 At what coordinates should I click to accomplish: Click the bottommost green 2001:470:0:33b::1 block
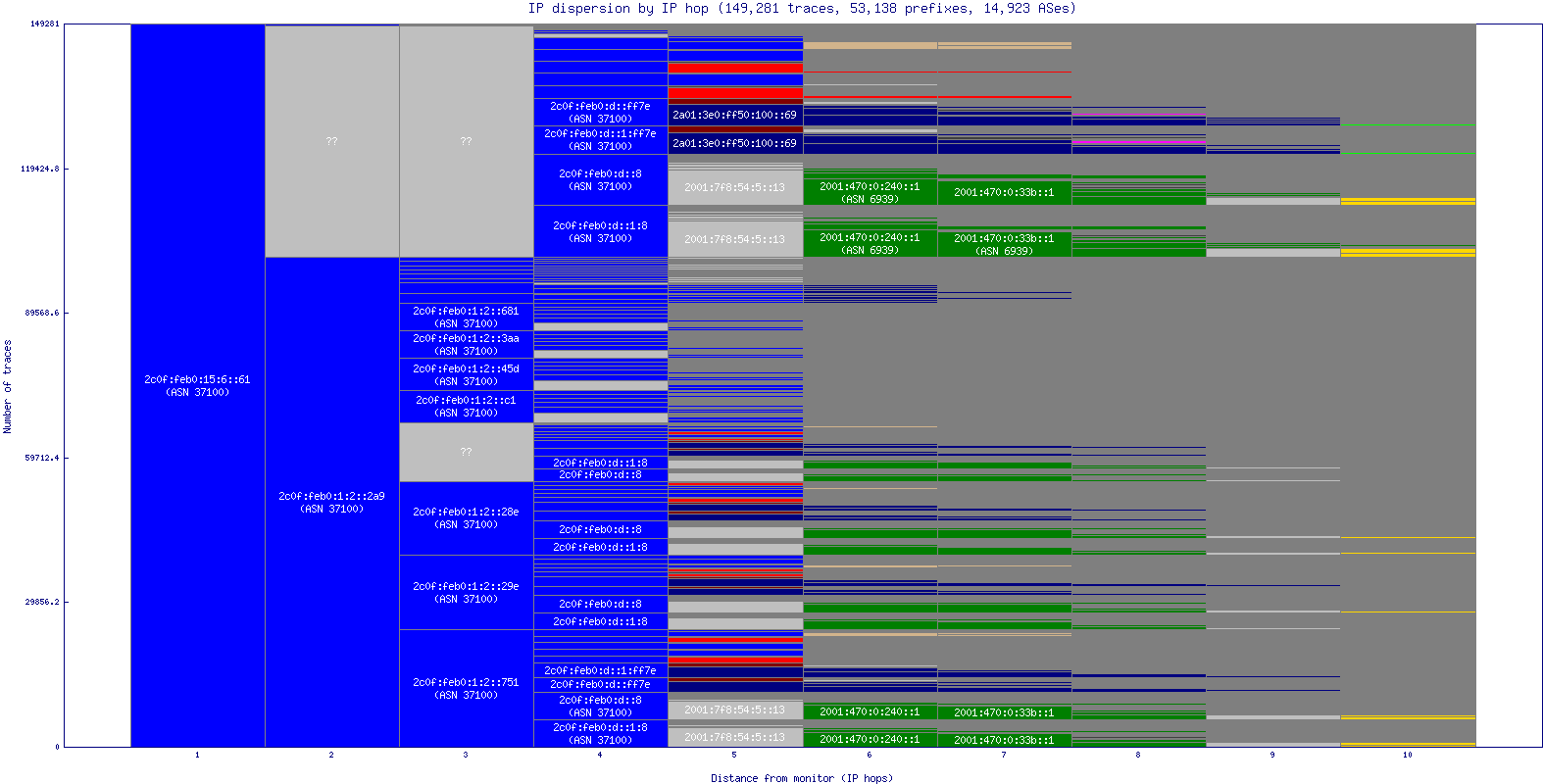point(1004,740)
